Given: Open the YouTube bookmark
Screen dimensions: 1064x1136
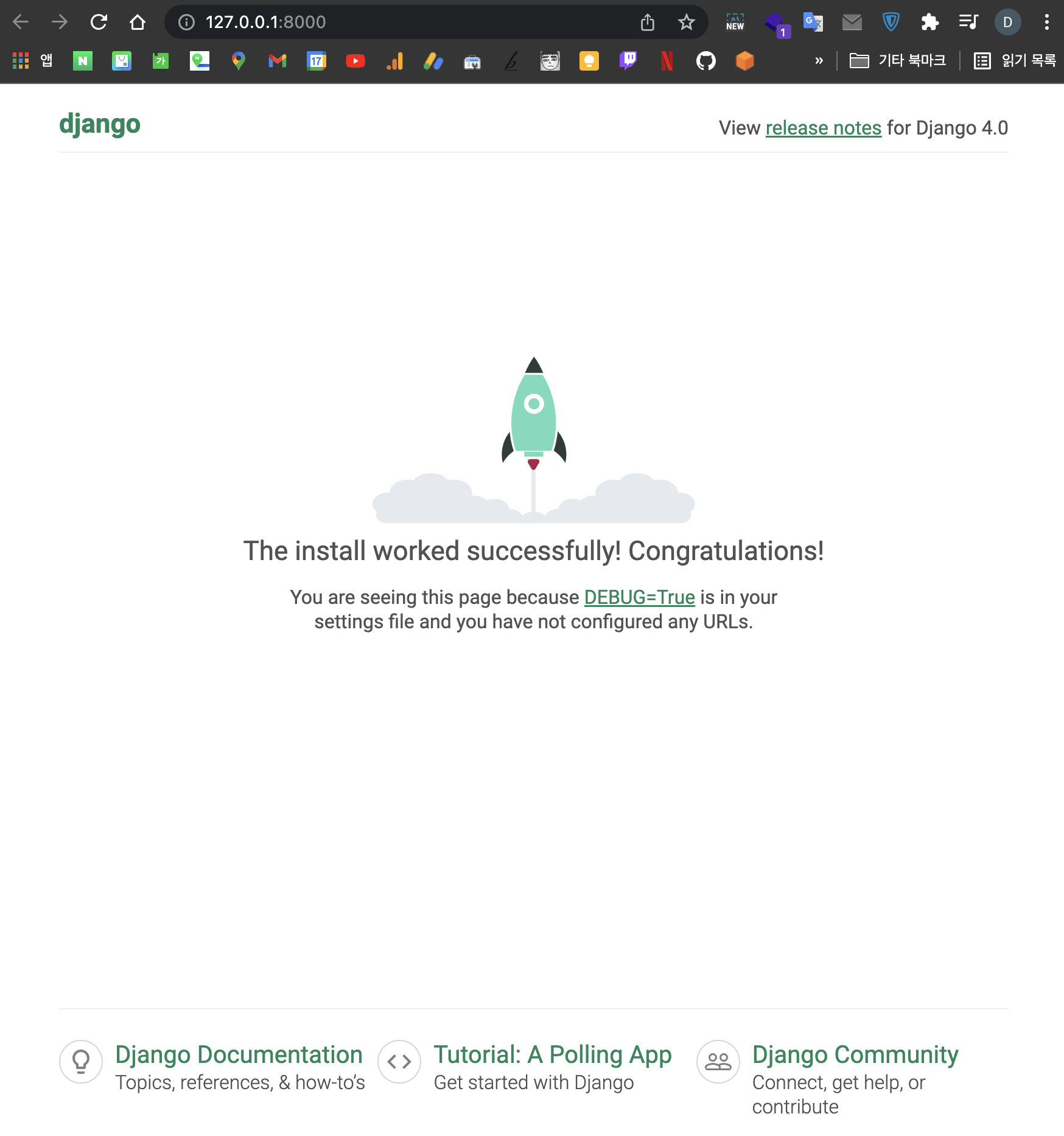Looking at the screenshot, I should point(355,61).
